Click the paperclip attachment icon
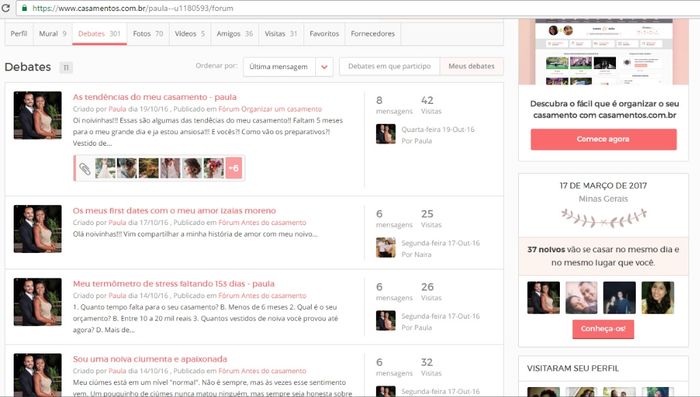 click(84, 168)
